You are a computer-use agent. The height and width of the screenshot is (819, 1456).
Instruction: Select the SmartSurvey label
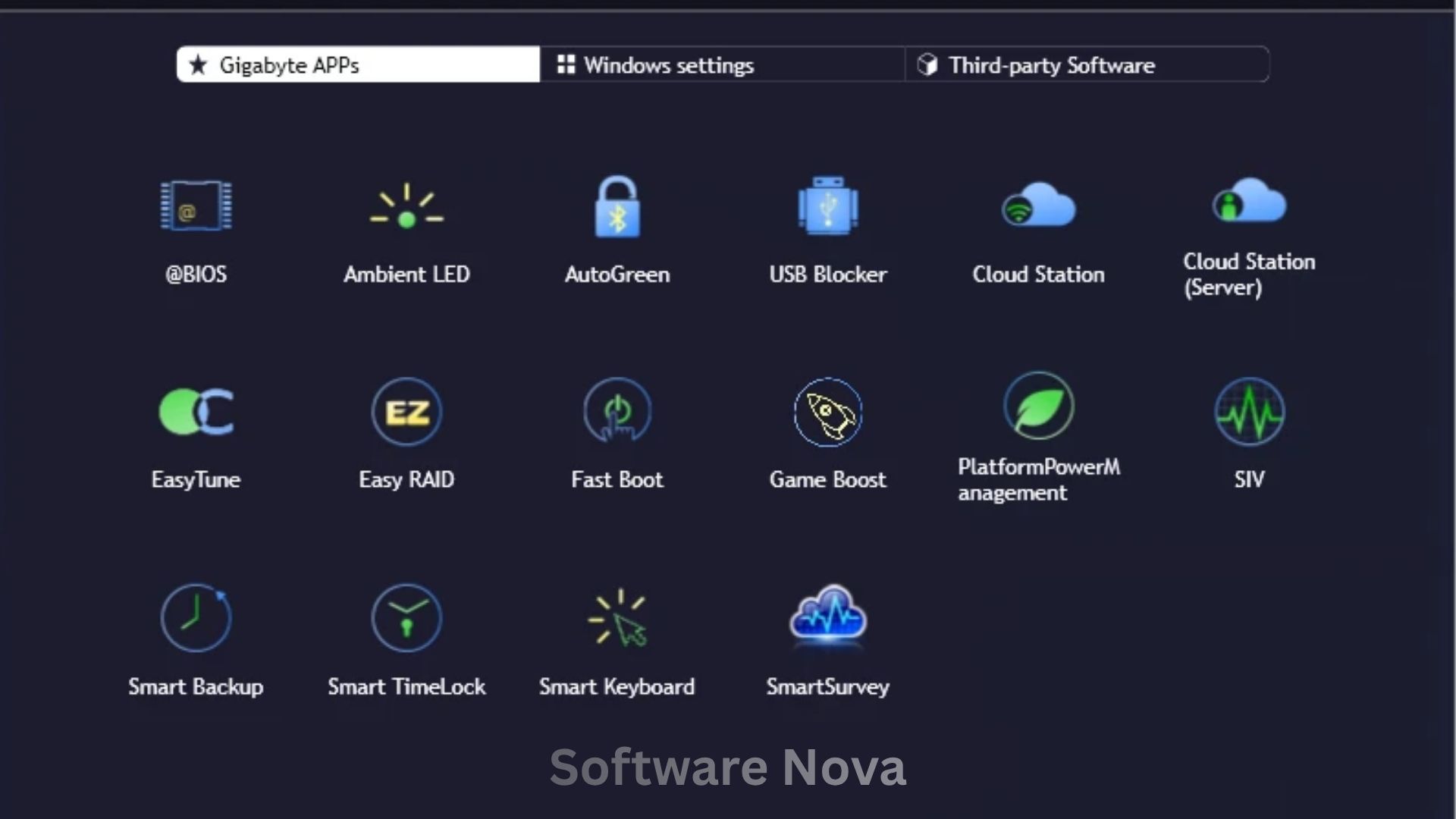pyautogui.click(x=828, y=686)
